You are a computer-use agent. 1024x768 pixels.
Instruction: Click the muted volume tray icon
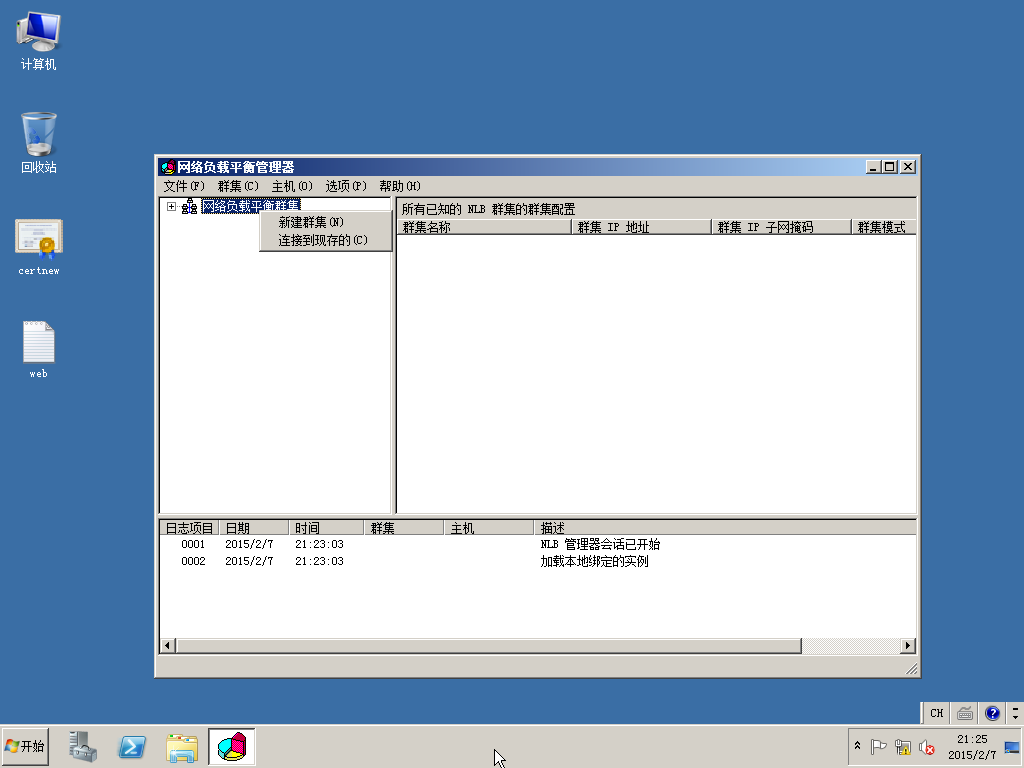[926, 746]
